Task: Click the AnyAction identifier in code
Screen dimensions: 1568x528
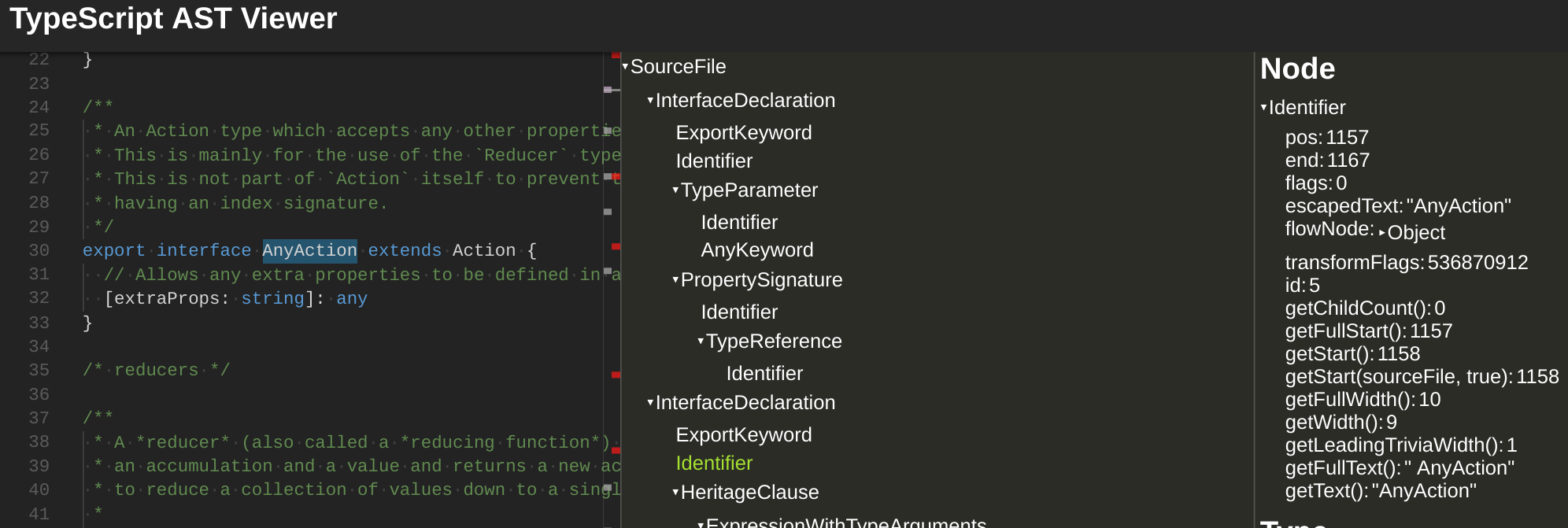Action: 309,250
